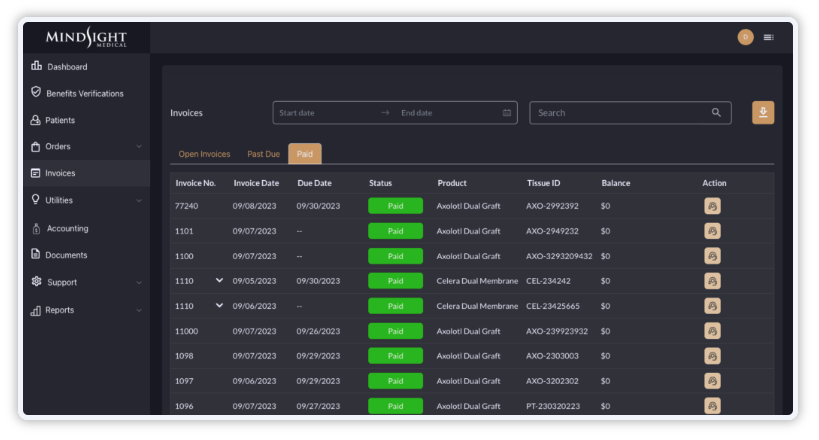
Task: Open Benefits Verifications in sidebar
Action: pos(84,93)
